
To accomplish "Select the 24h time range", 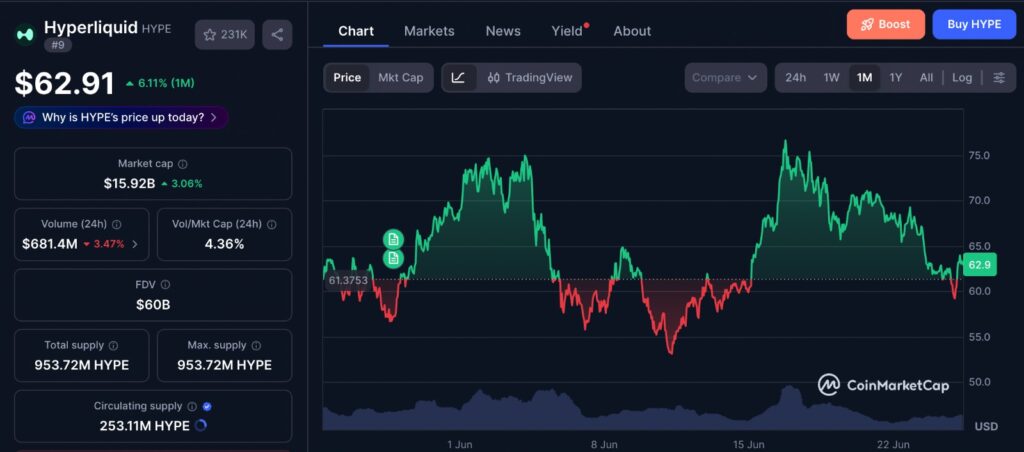I will click(x=795, y=78).
